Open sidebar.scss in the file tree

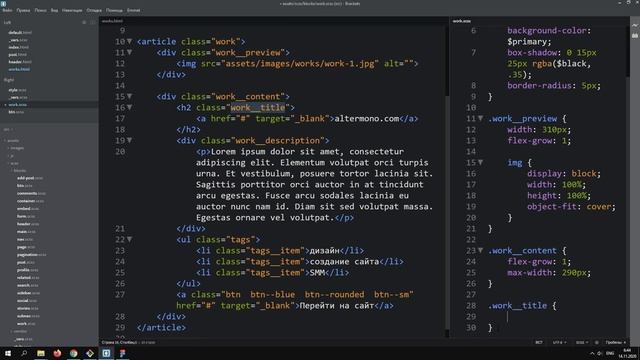pos(28,293)
